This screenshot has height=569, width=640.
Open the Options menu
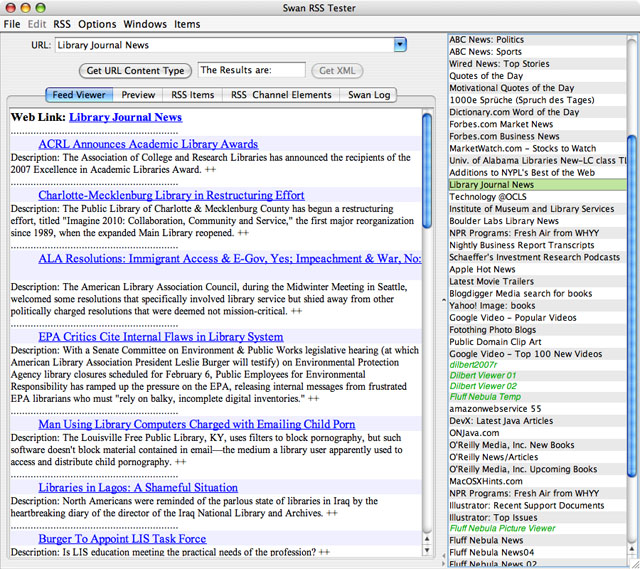(x=97, y=23)
